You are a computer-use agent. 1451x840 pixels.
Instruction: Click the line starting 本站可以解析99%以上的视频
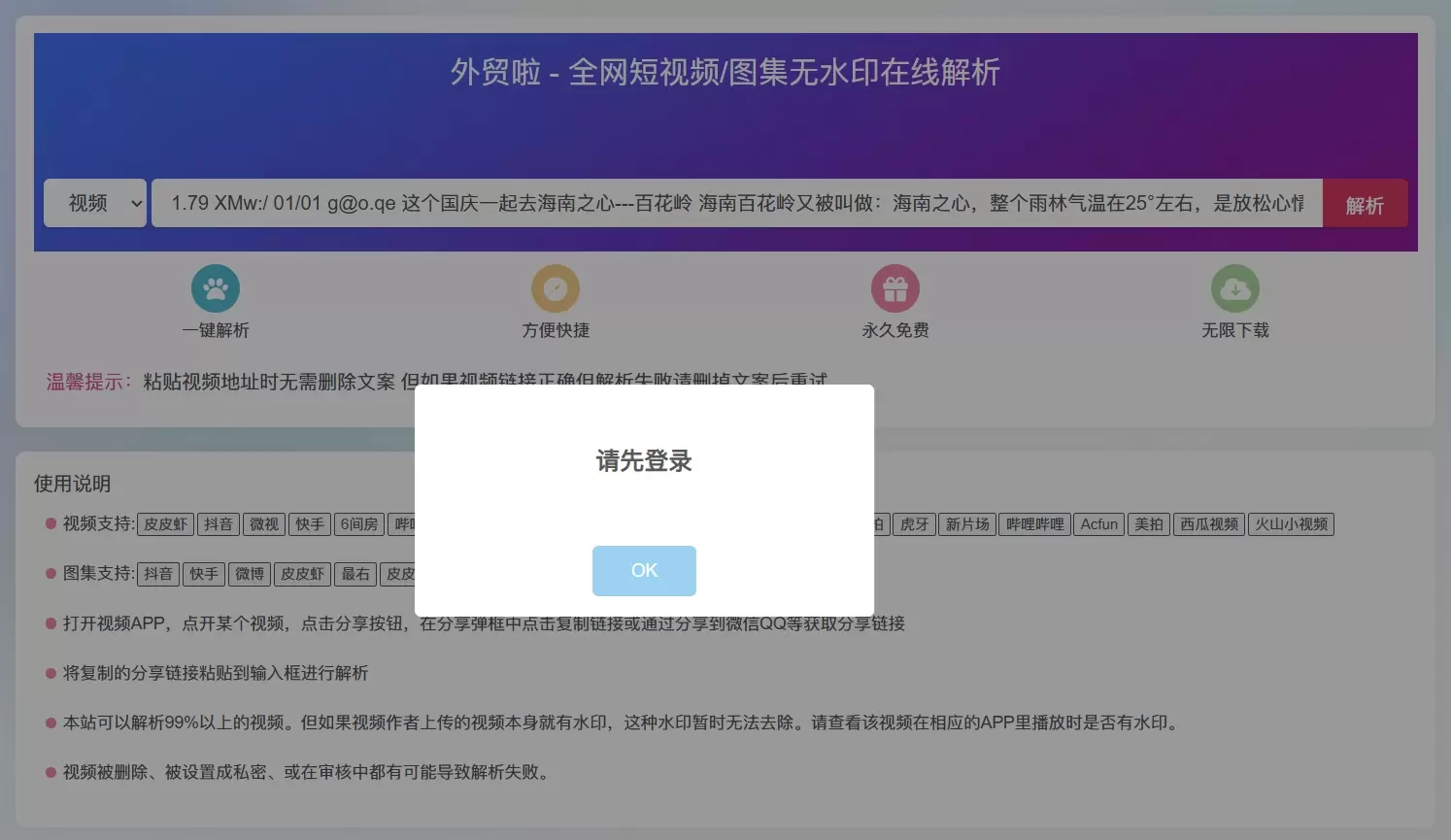(x=623, y=722)
